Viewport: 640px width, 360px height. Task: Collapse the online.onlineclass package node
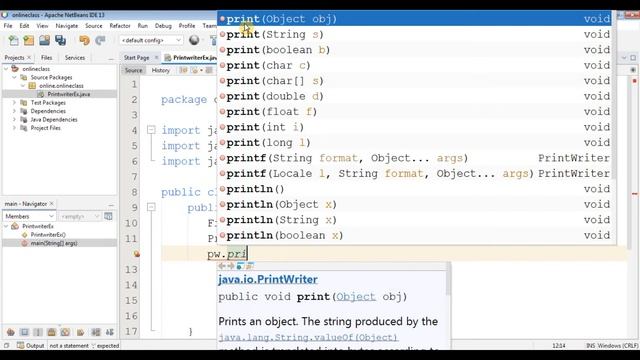(x=23, y=86)
